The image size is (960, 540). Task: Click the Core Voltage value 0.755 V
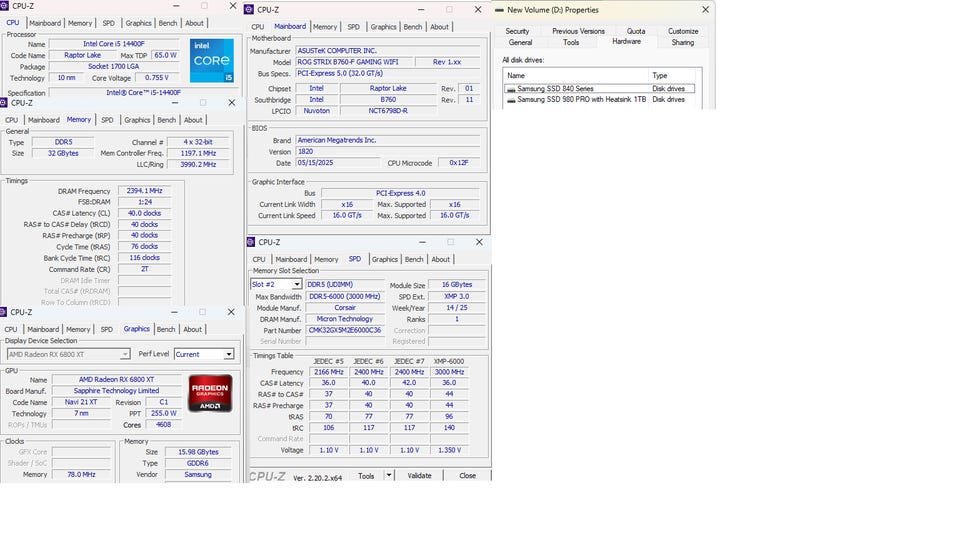tap(157, 78)
